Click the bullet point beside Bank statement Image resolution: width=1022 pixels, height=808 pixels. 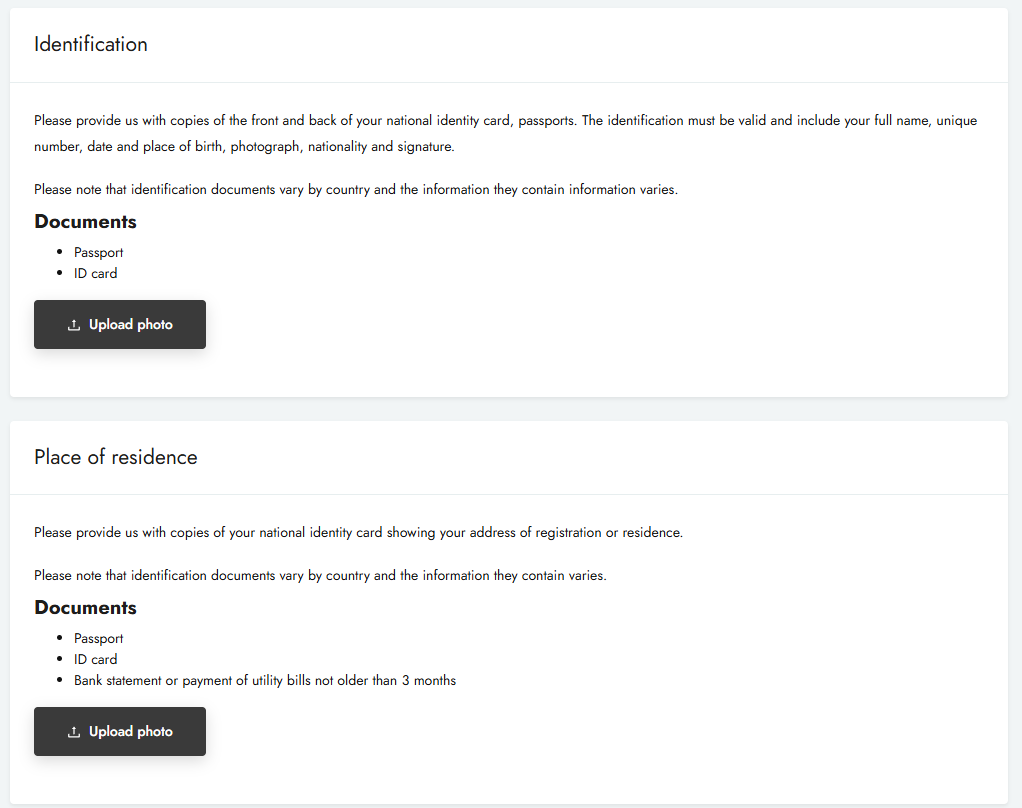click(x=61, y=680)
